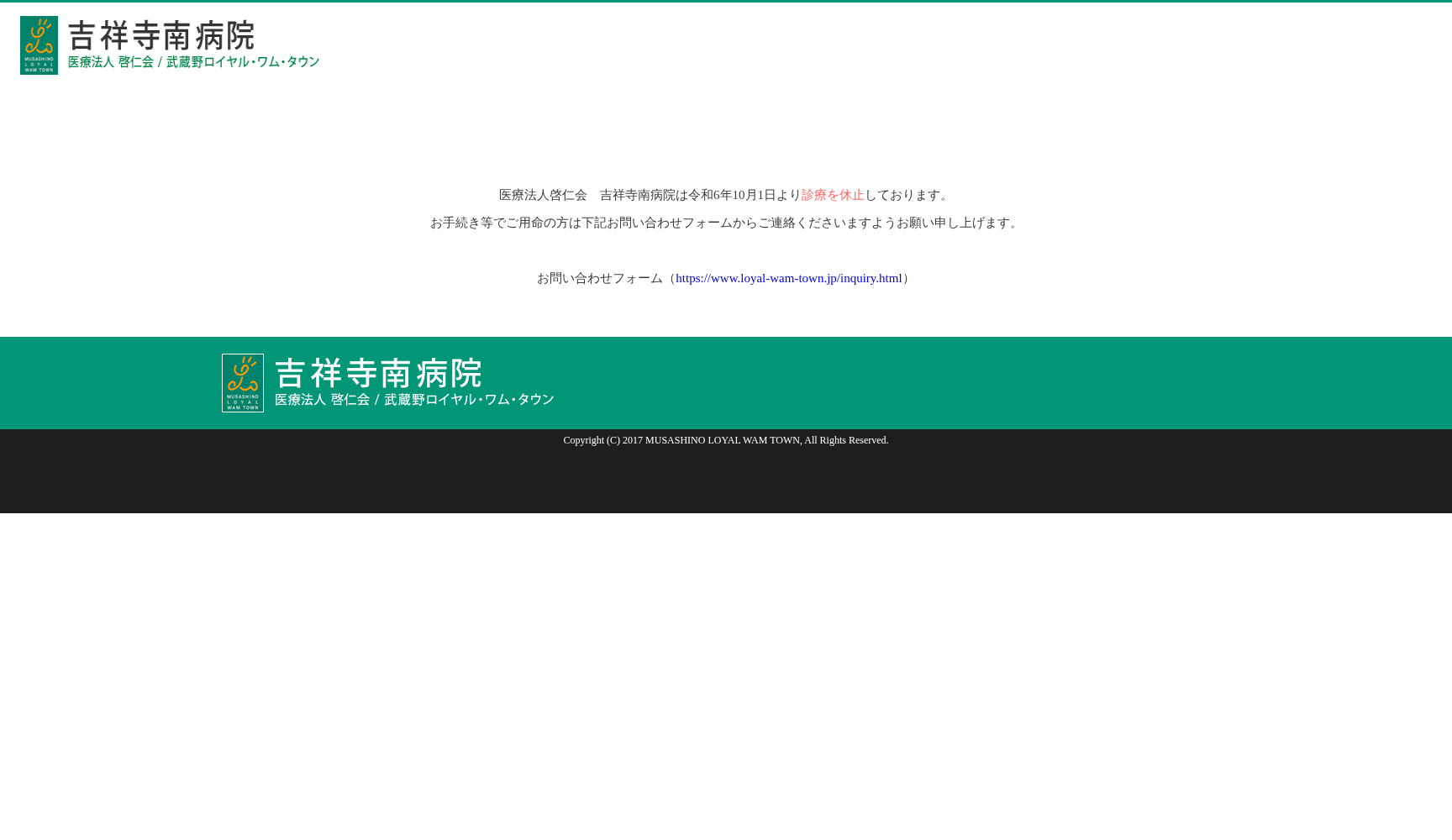
Task: Click the 吉祥寺南病院 title in the footer
Action: (378, 372)
